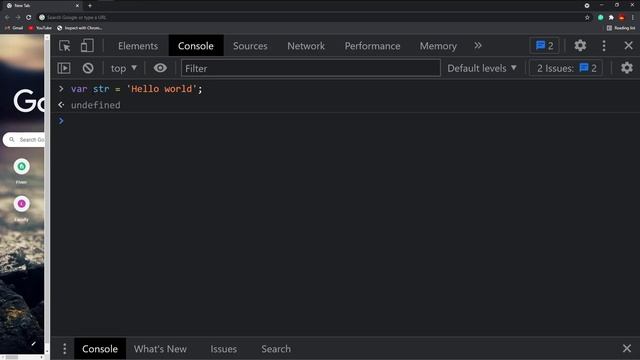This screenshot has height=360, width=640.
Task: Switch to Issues drawer tab
Action: pos(224,349)
